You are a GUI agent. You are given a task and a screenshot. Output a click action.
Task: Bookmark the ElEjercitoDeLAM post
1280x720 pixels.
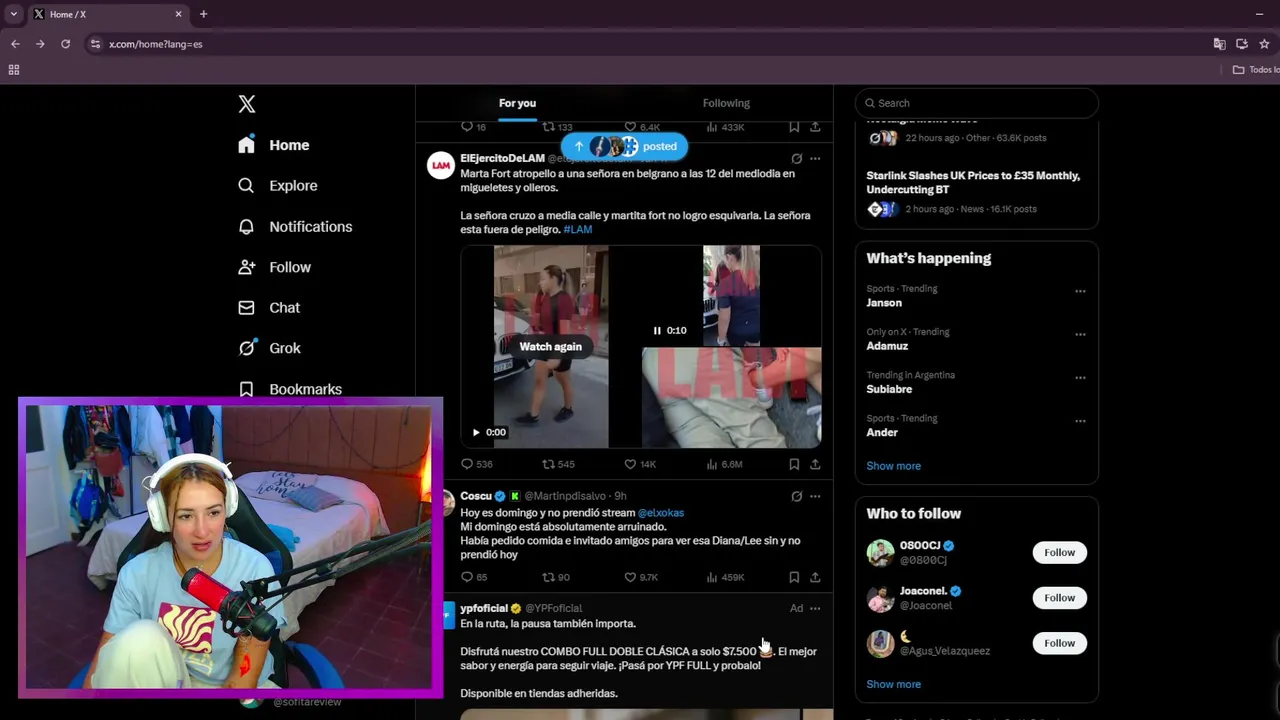pos(794,464)
